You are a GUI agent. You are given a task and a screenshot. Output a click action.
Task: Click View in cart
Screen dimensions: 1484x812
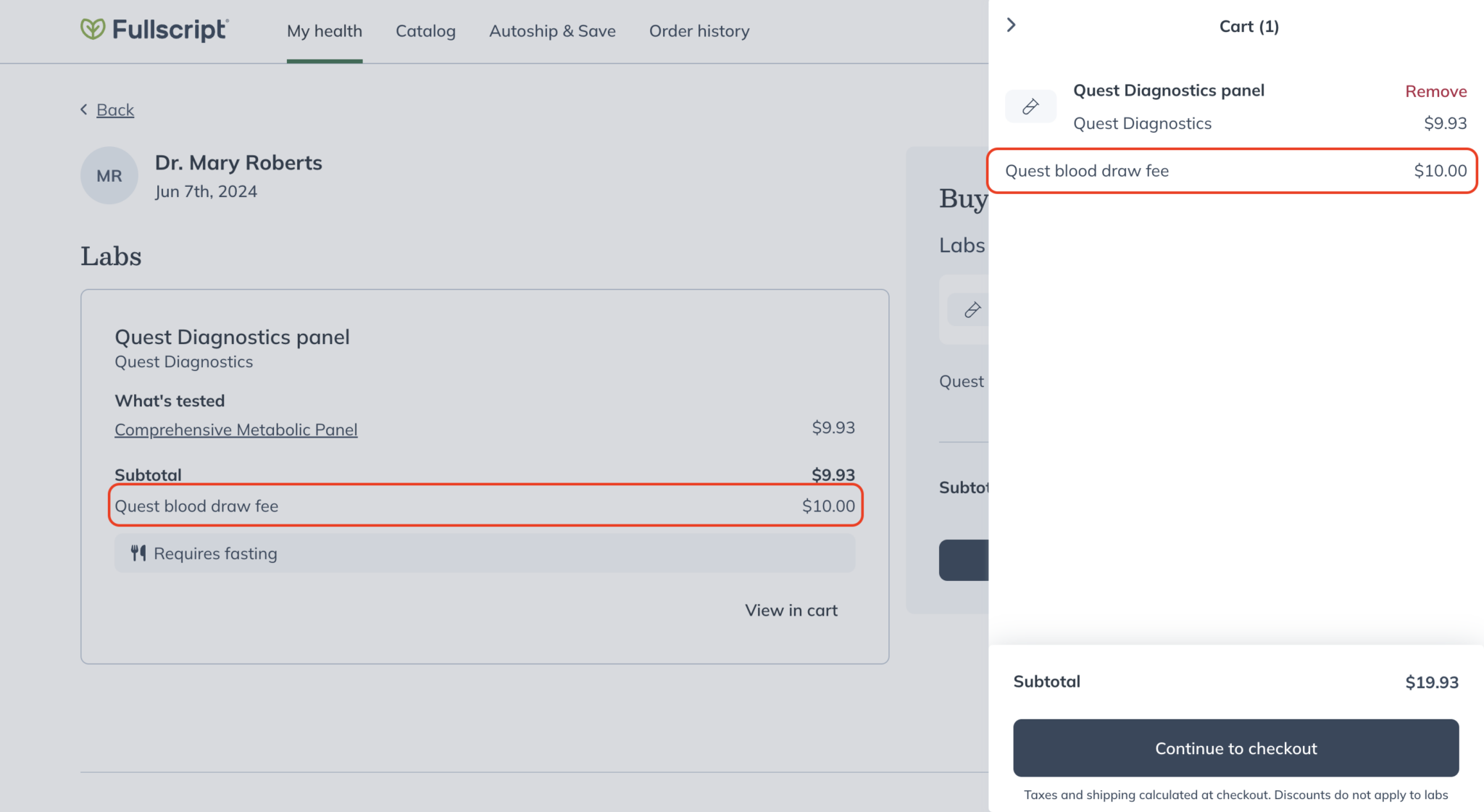[x=791, y=611]
